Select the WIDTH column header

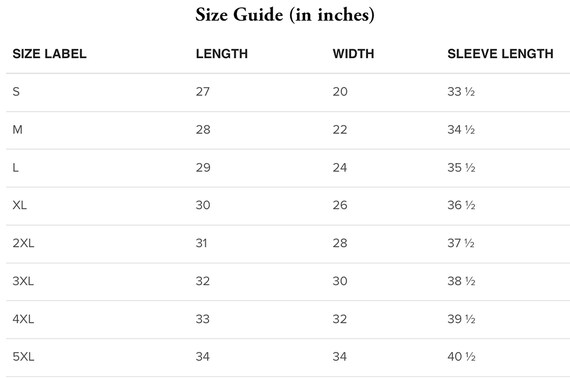tap(353, 54)
